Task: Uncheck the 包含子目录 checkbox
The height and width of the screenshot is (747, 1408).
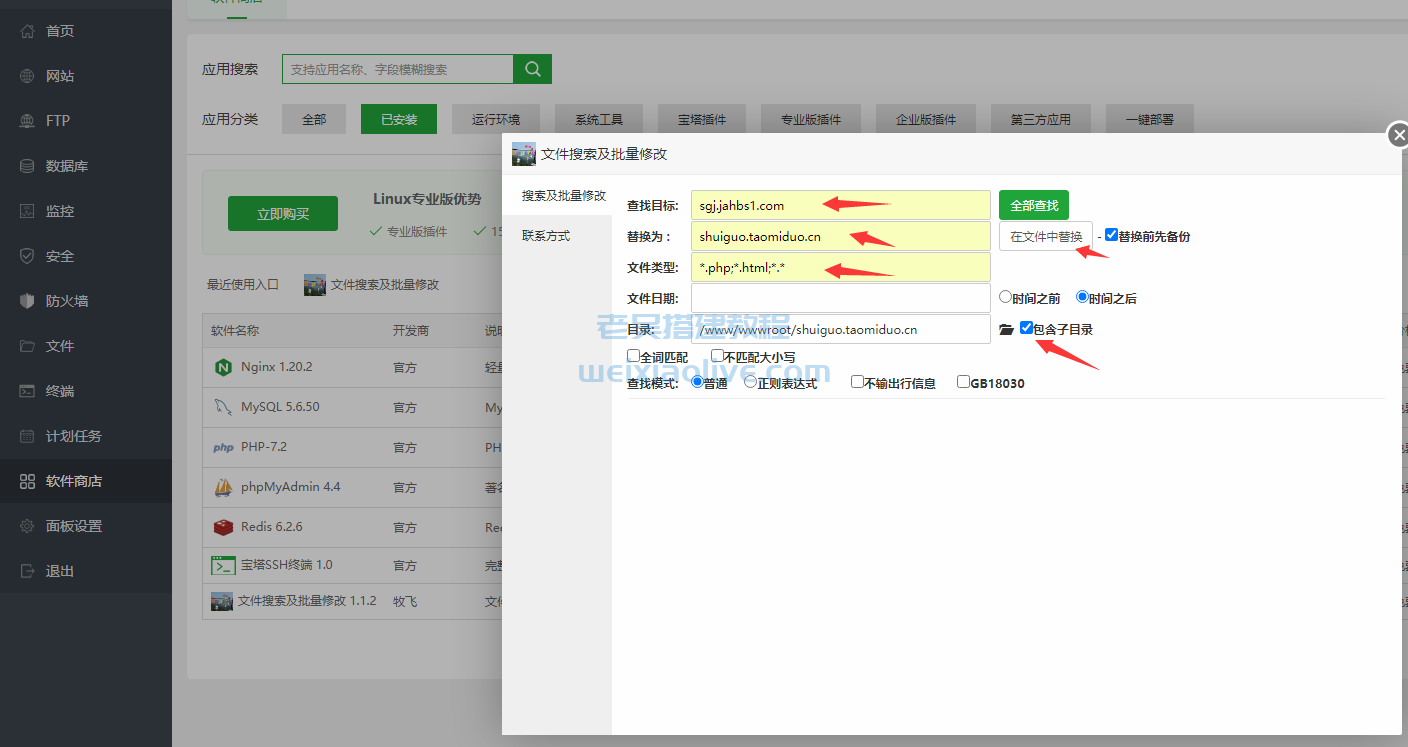Action: 1026,327
